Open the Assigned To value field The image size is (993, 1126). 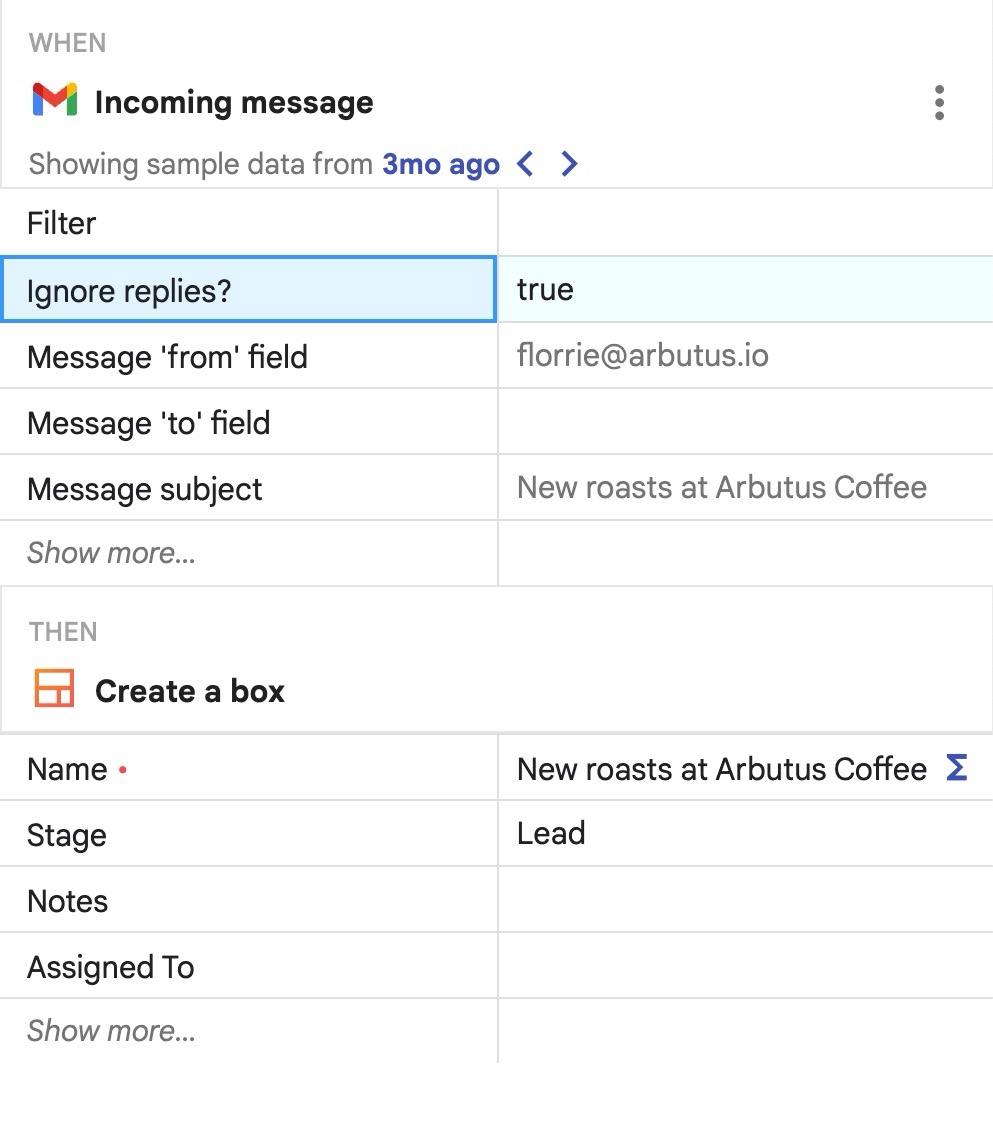(745, 966)
